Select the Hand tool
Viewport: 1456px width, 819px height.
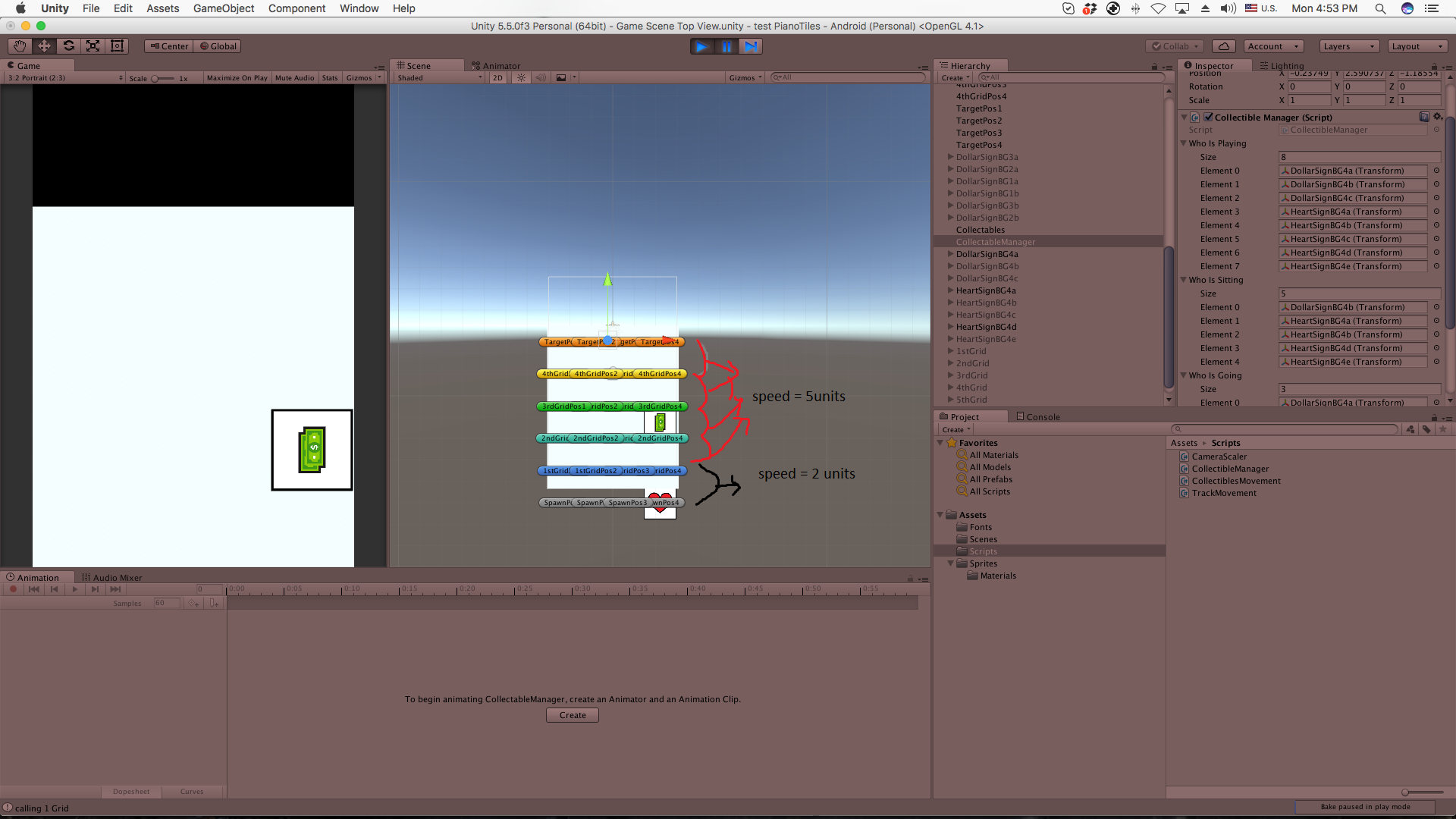20,46
